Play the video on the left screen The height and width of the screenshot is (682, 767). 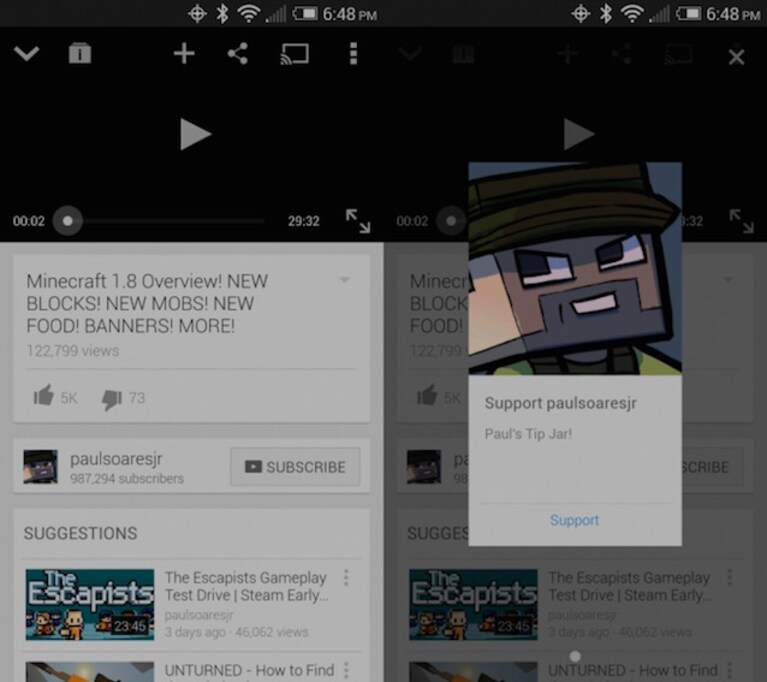tap(195, 134)
